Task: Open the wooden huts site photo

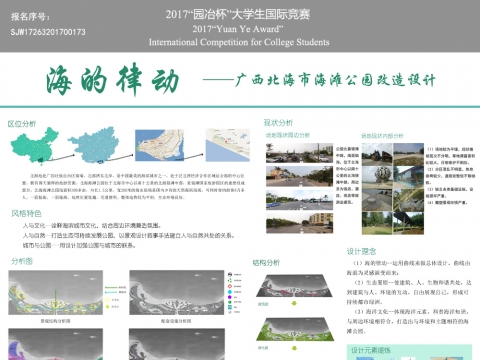Action: point(377,154)
